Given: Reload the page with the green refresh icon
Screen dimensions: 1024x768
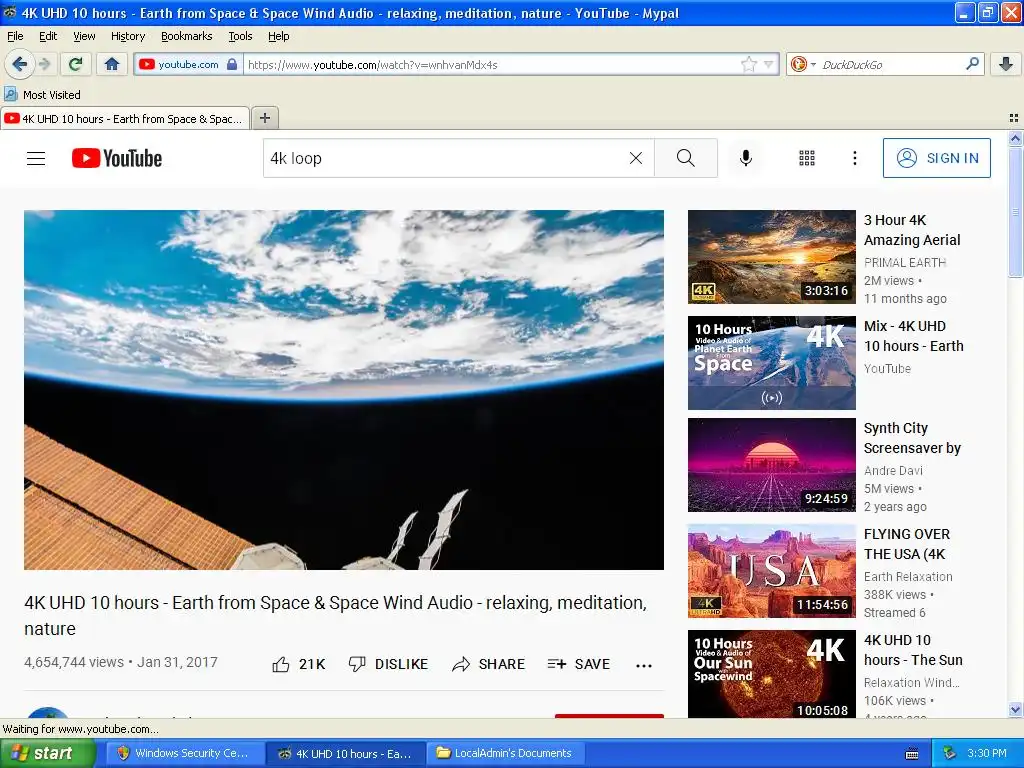Looking at the screenshot, I should coord(76,64).
